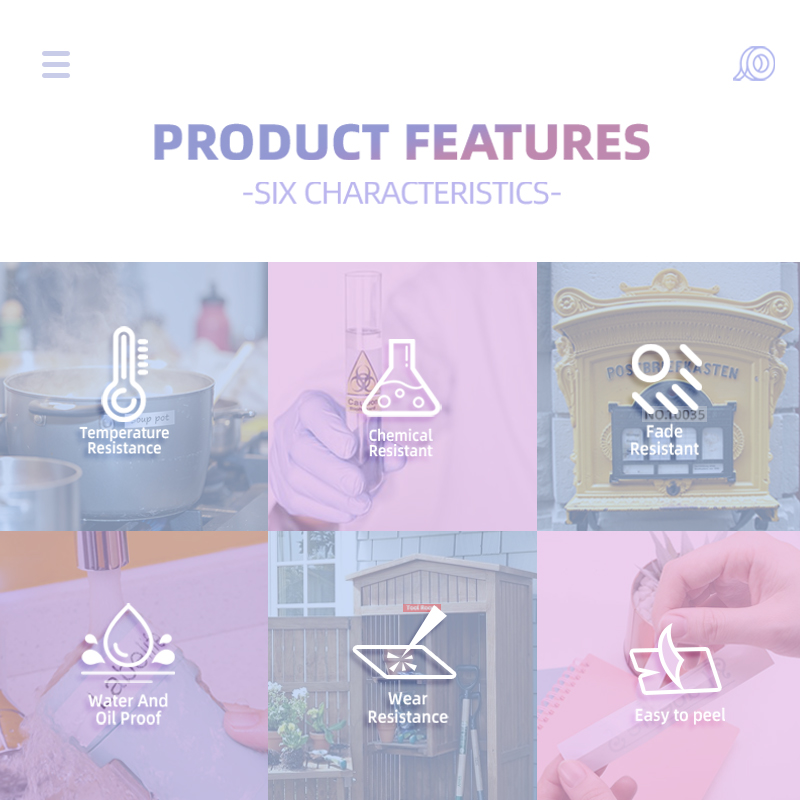Click the water droplet icon
This screenshot has width=800, height=800.
(x=128, y=643)
